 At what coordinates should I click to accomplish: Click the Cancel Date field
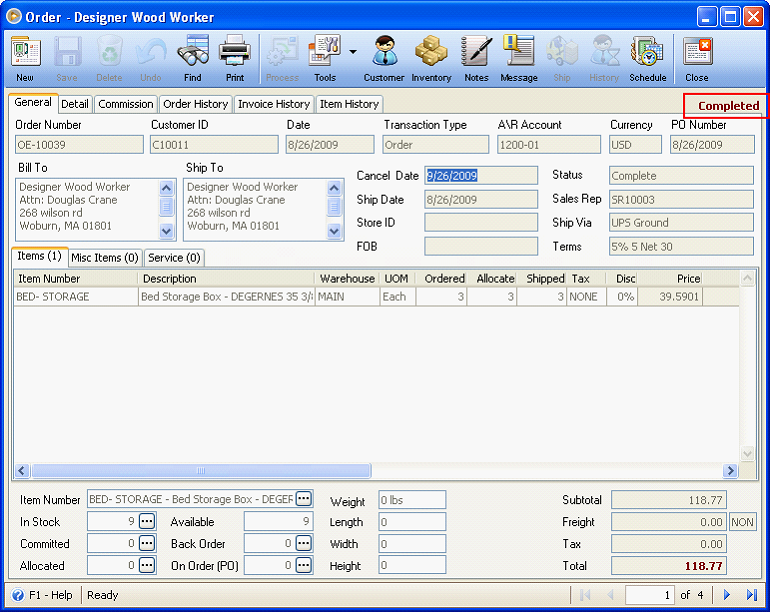[481, 175]
